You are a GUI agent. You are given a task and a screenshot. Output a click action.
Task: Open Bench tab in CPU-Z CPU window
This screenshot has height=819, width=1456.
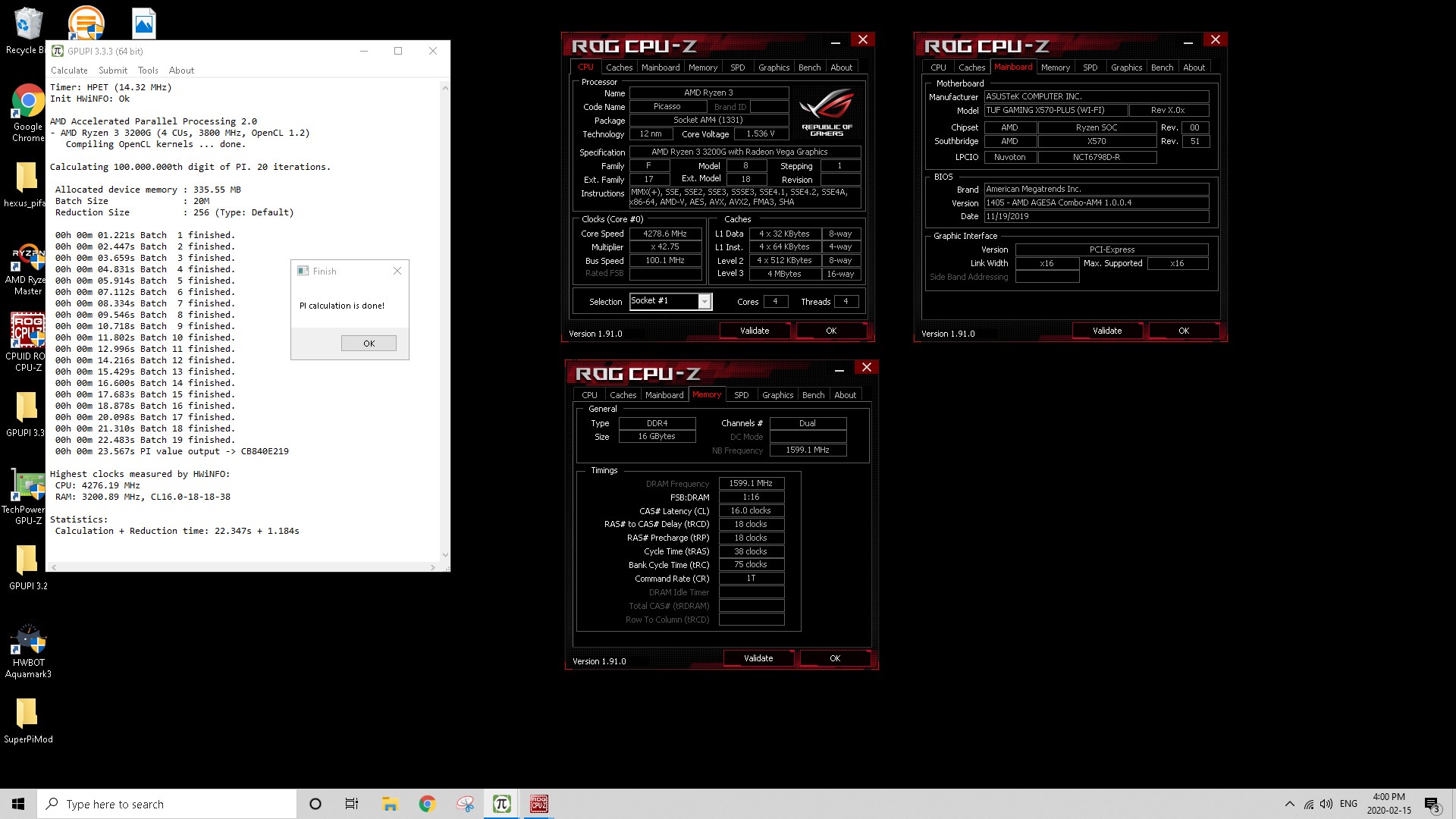(x=810, y=67)
